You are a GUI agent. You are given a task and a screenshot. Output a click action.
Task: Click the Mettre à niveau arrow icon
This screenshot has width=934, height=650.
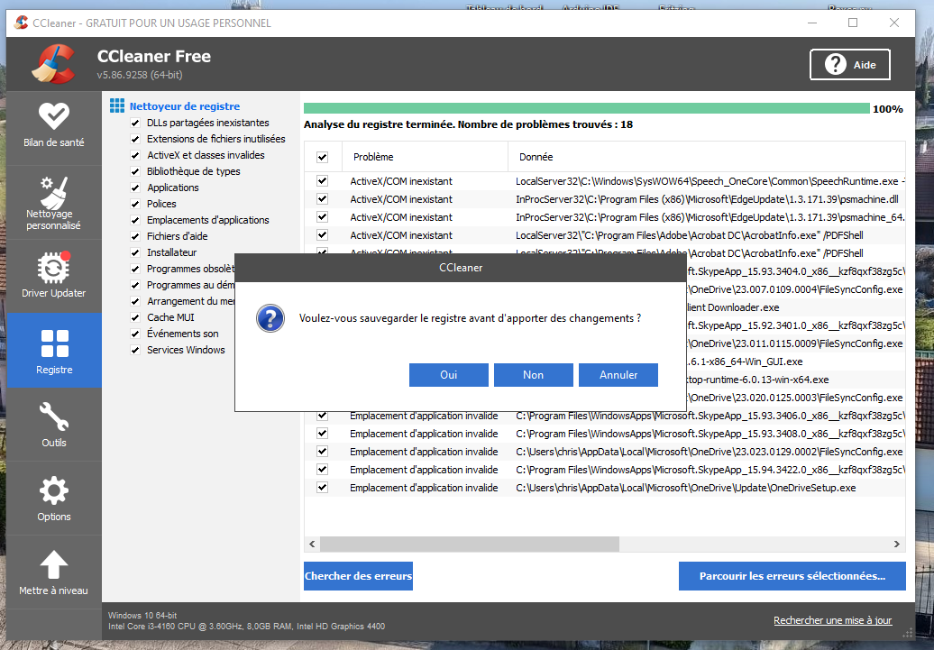54,564
